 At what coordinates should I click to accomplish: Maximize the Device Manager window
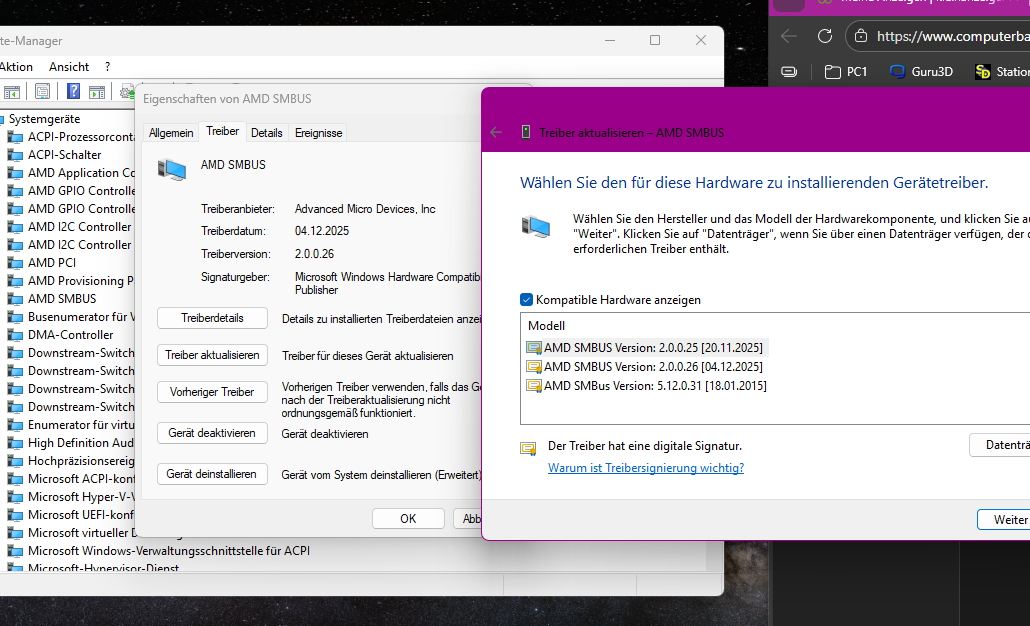click(655, 40)
